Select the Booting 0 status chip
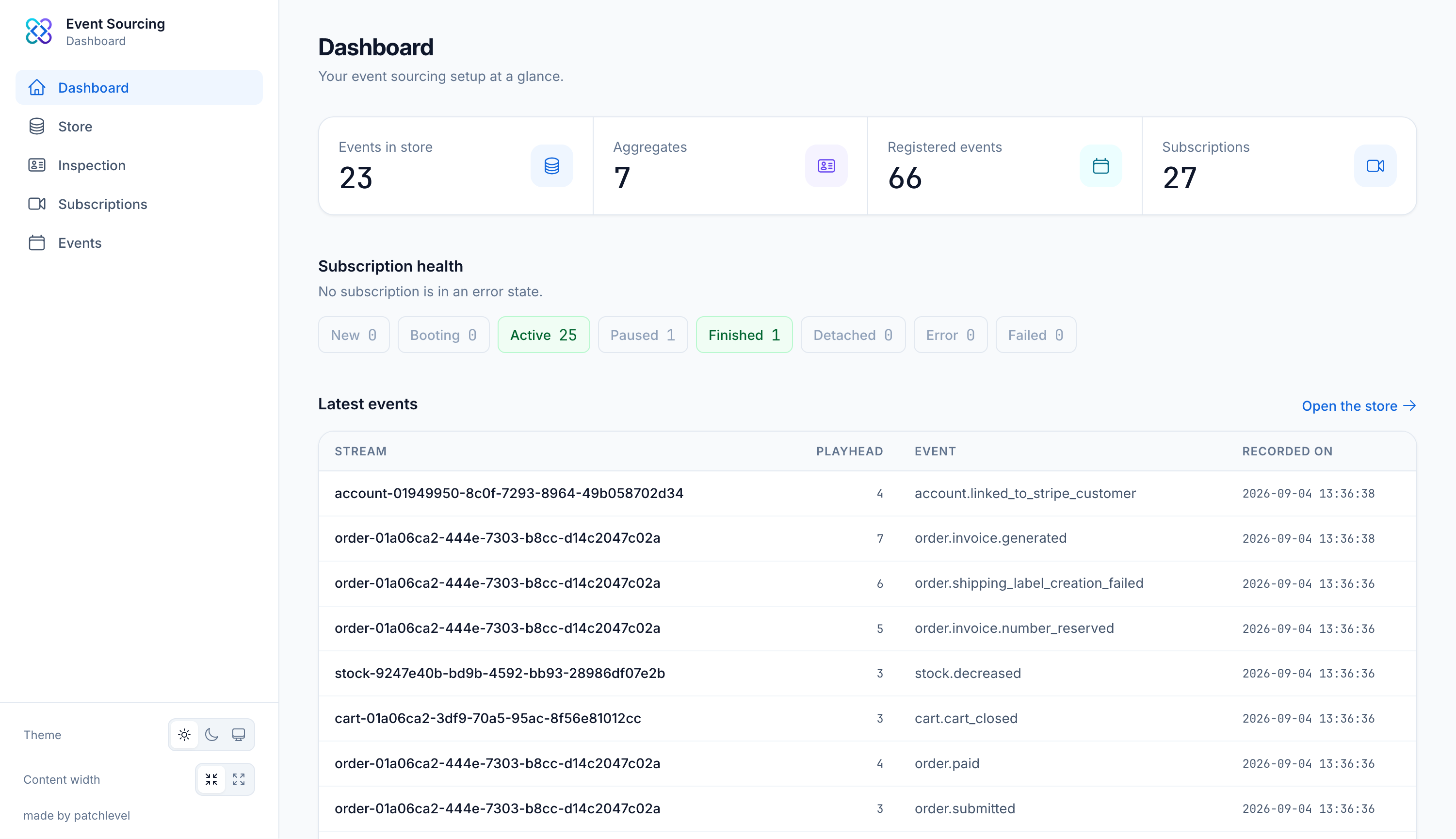 [x=444, y=335]
